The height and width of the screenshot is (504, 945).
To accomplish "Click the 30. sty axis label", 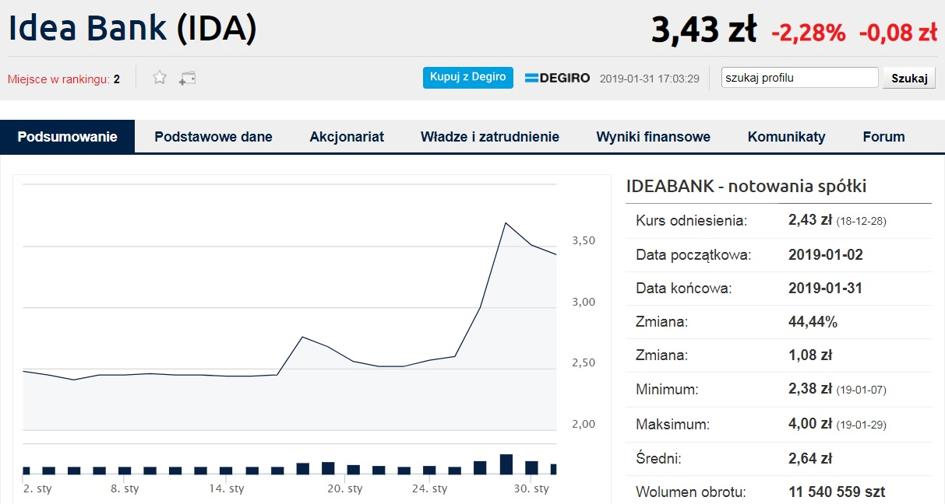I will click(x=531, y=488).
